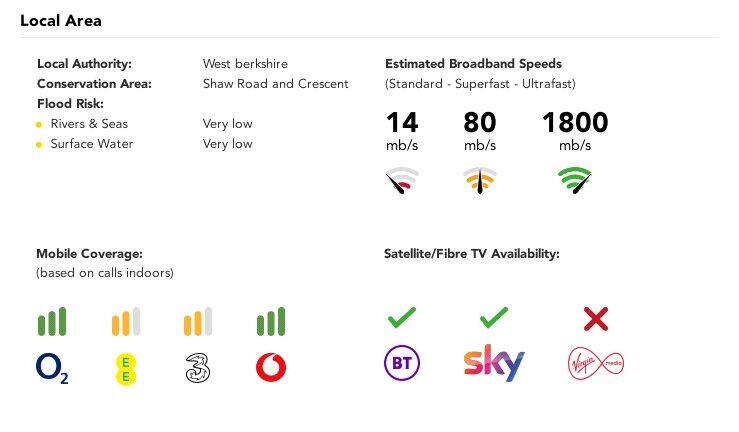
Task: Click the O2 signal strength bars
Action: 52,321
